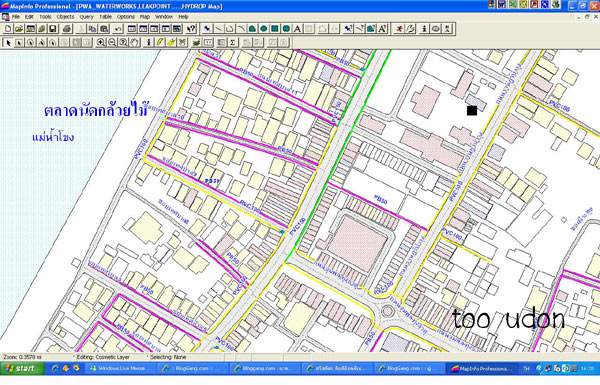Click the Save Table disk icon

click(x=53, y=29)
